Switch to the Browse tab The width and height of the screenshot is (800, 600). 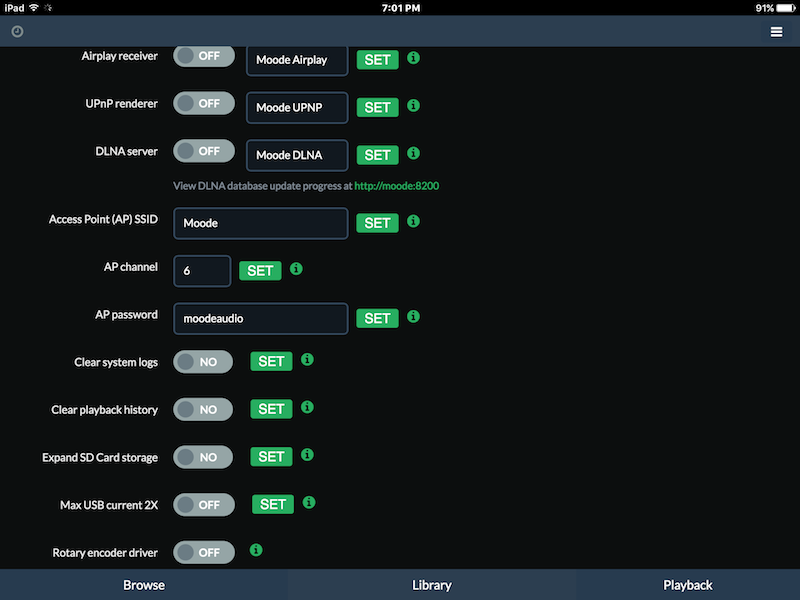(144, 585)
